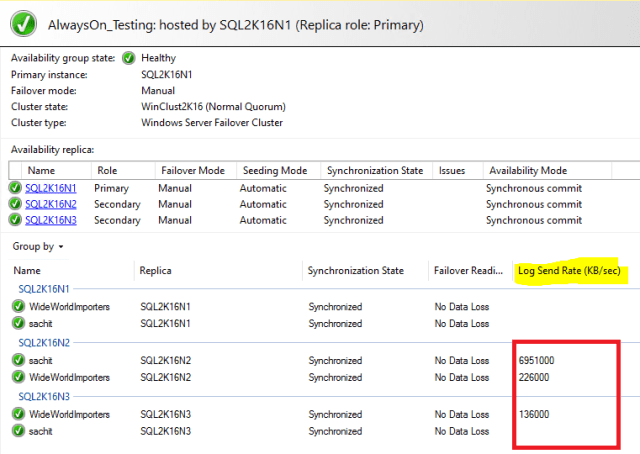
Task: Open the SQL2K16N3 replica link
Action: pyautogui.click(x=51, y=220)
